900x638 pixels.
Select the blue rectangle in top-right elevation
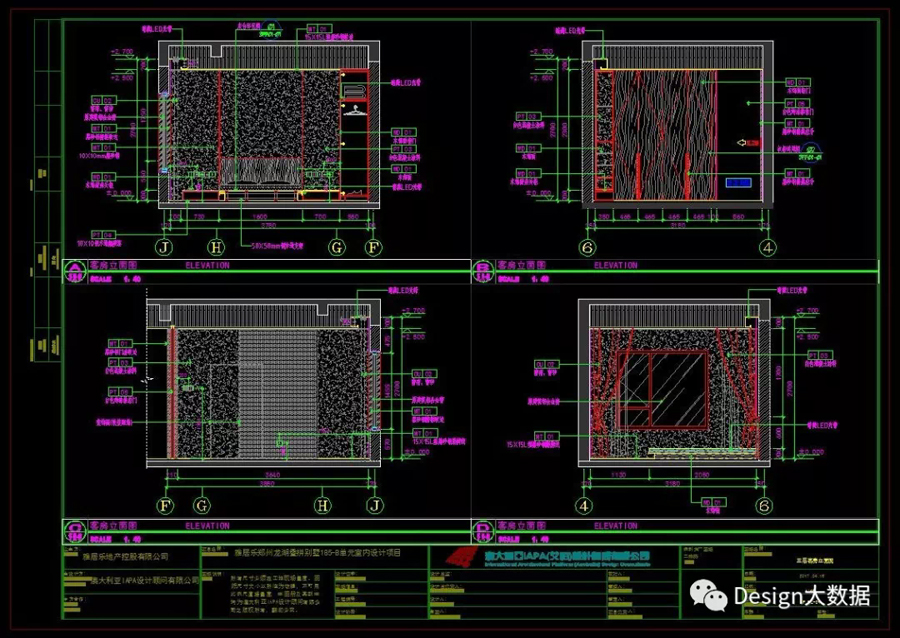click(x=740, y=183)
